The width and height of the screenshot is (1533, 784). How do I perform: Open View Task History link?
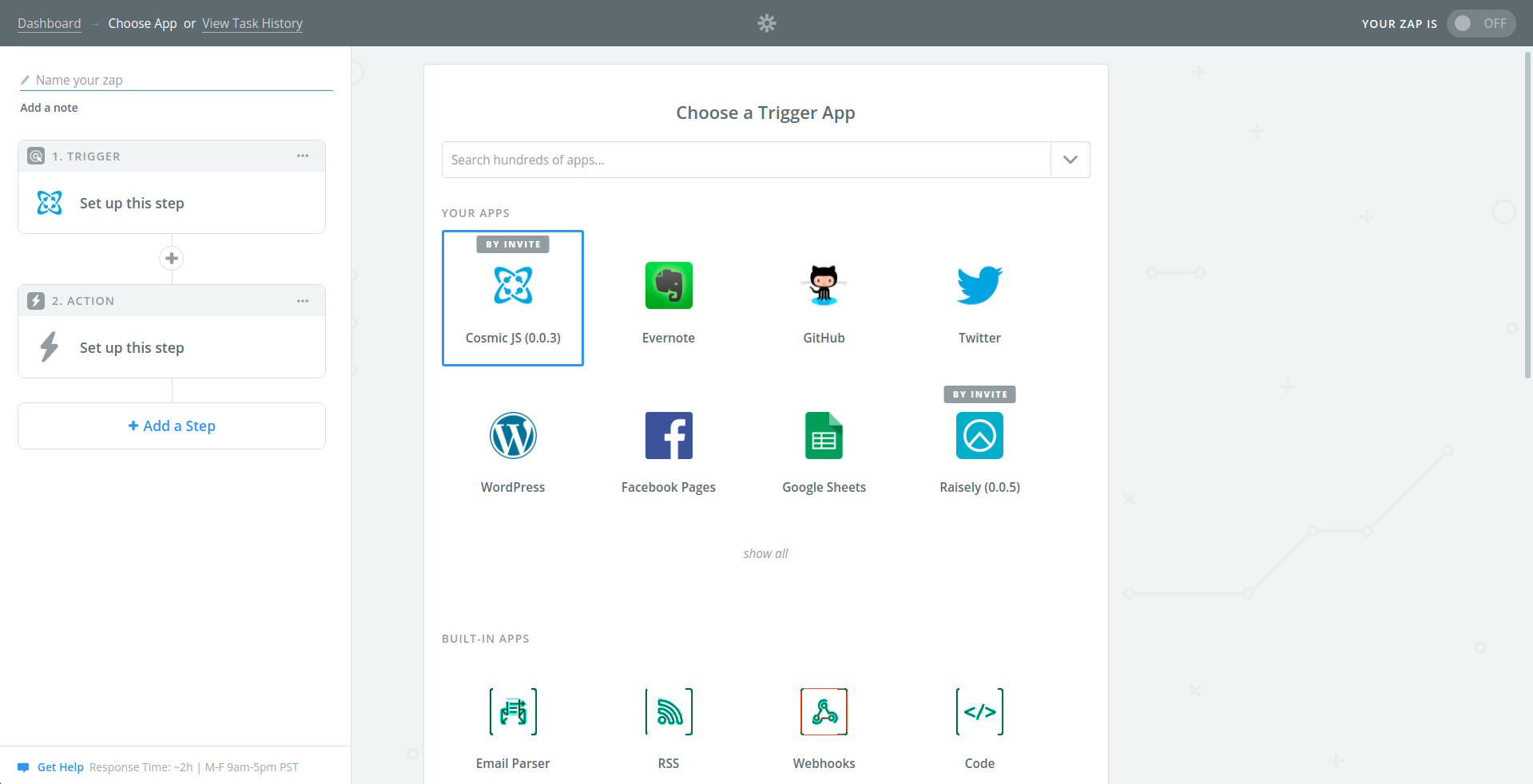point(252,23)
